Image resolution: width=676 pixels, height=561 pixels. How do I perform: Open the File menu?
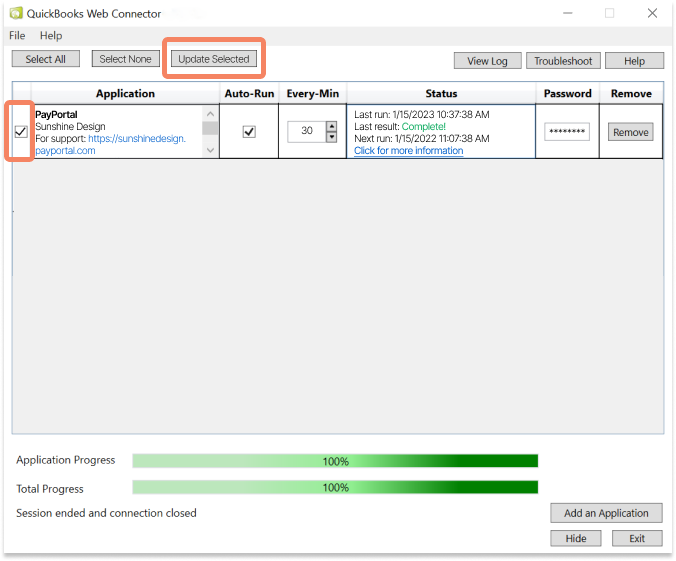click(x=17, y=35)
